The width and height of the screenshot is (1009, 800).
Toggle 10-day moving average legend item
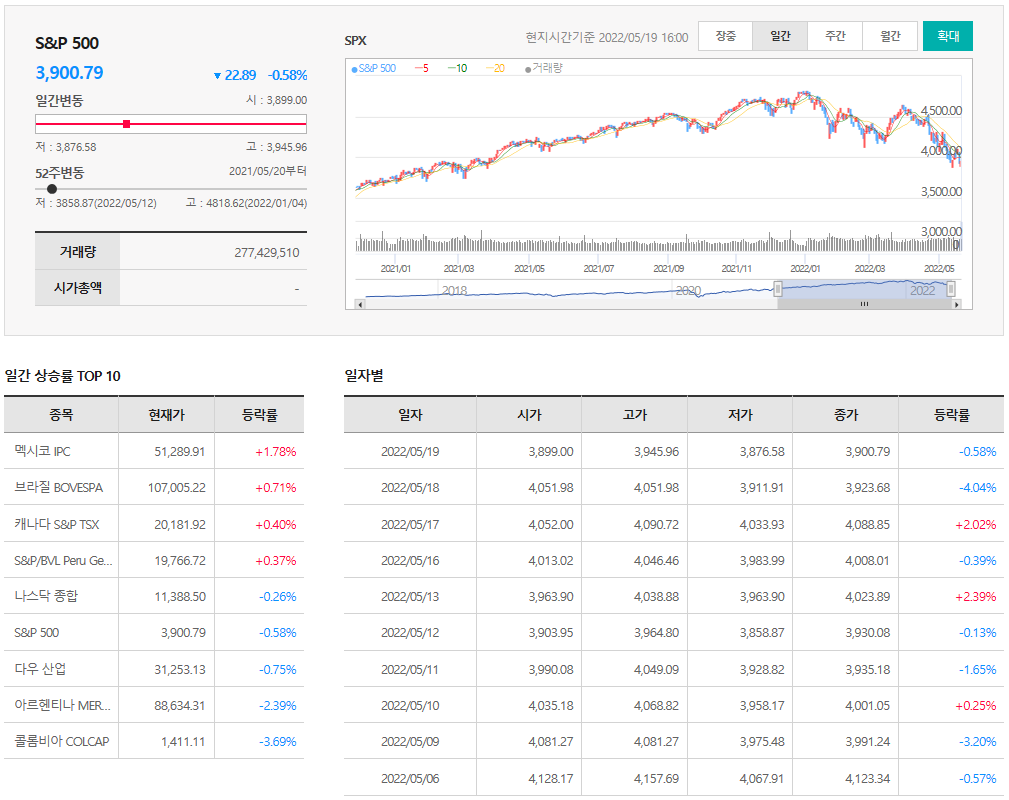tap(458, 68)
